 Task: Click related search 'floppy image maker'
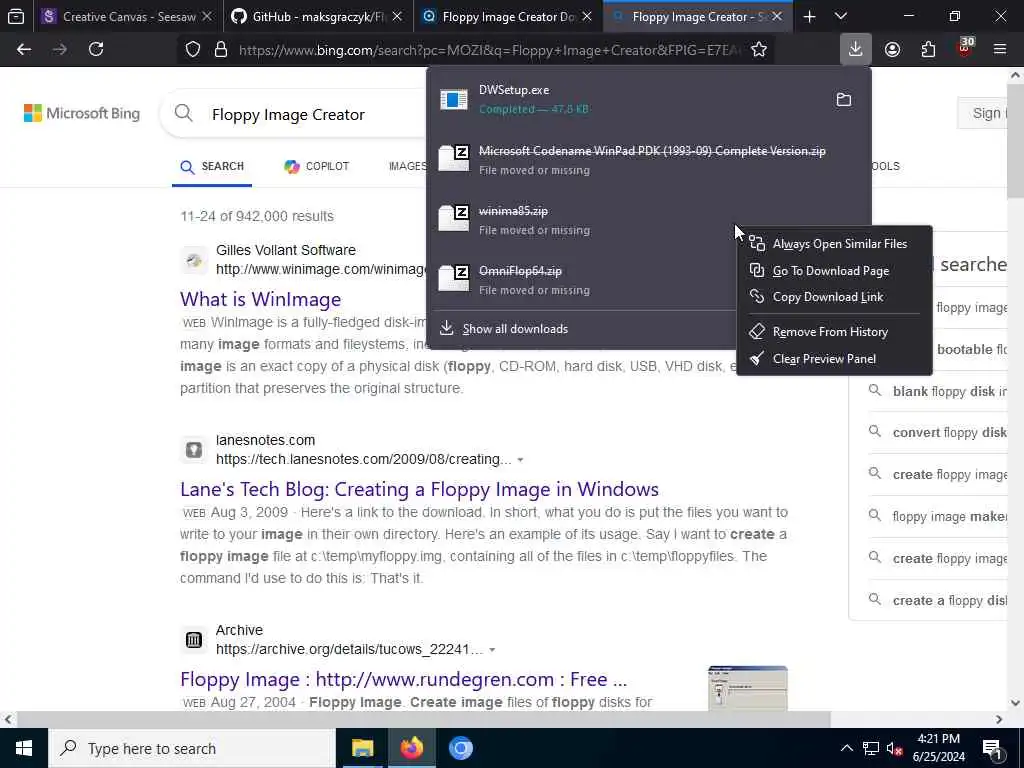click(x=937, y=517)
